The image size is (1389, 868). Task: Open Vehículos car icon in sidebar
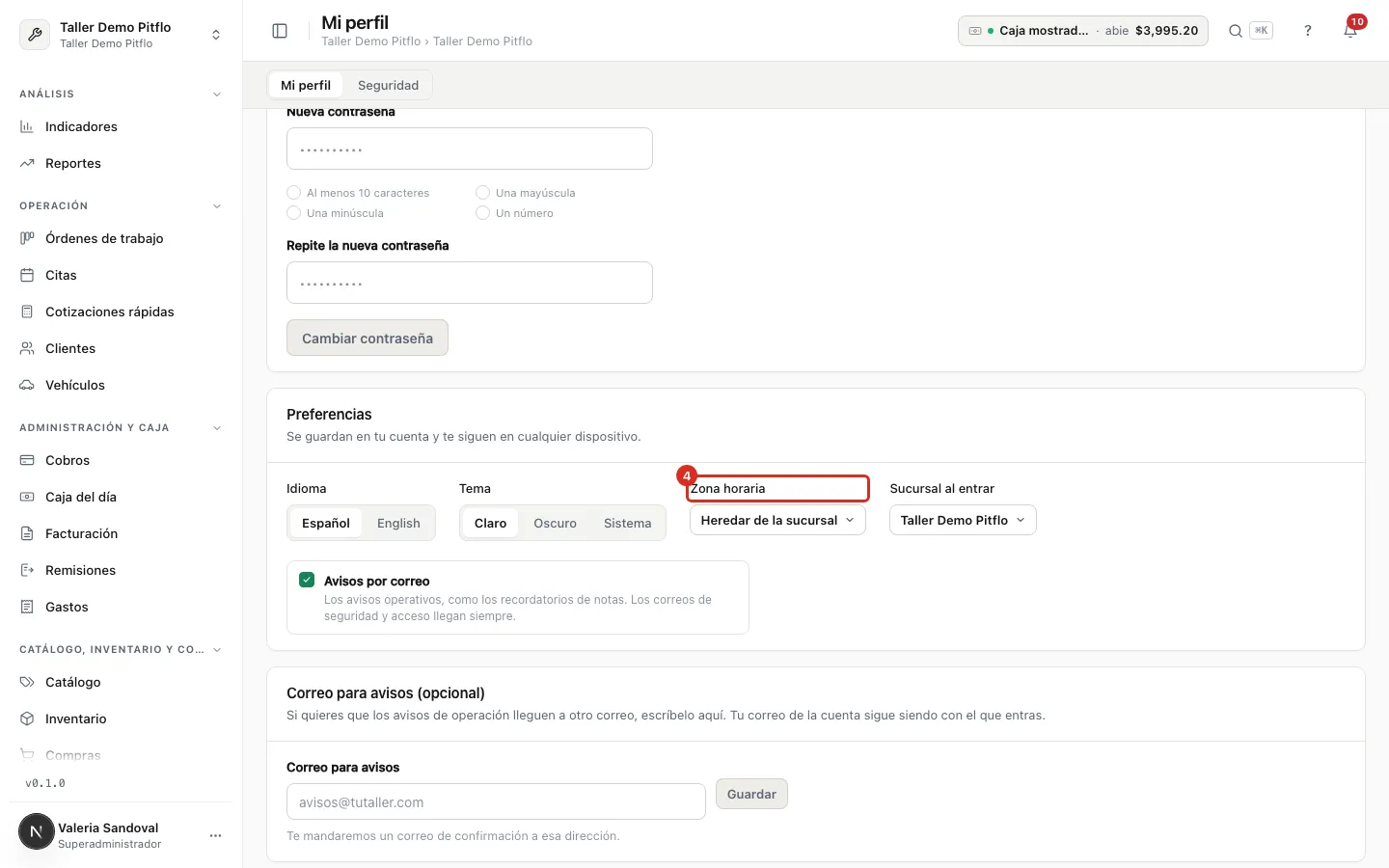pos(27,385)
